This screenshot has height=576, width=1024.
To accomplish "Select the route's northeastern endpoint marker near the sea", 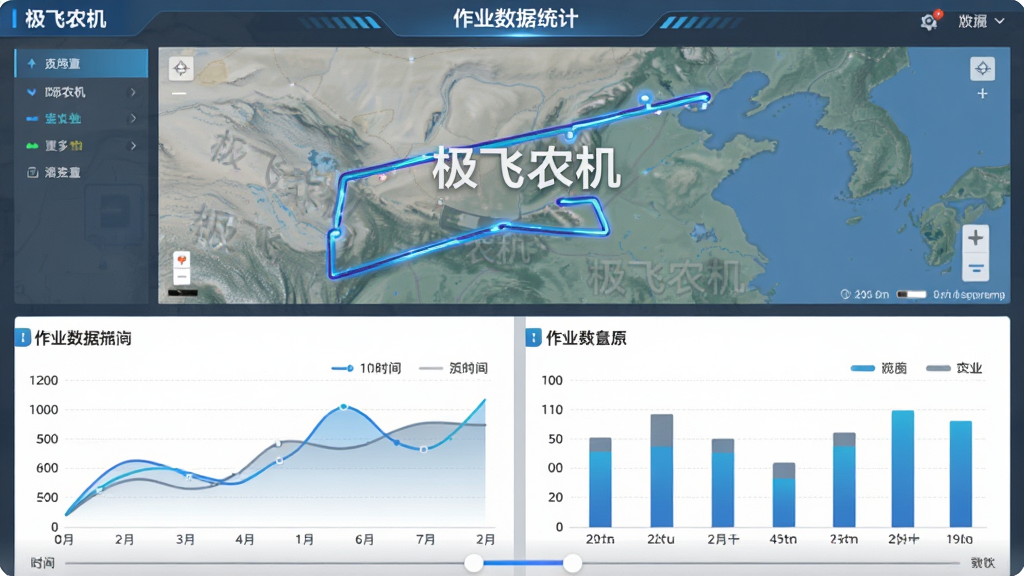I will click(705, 100).
